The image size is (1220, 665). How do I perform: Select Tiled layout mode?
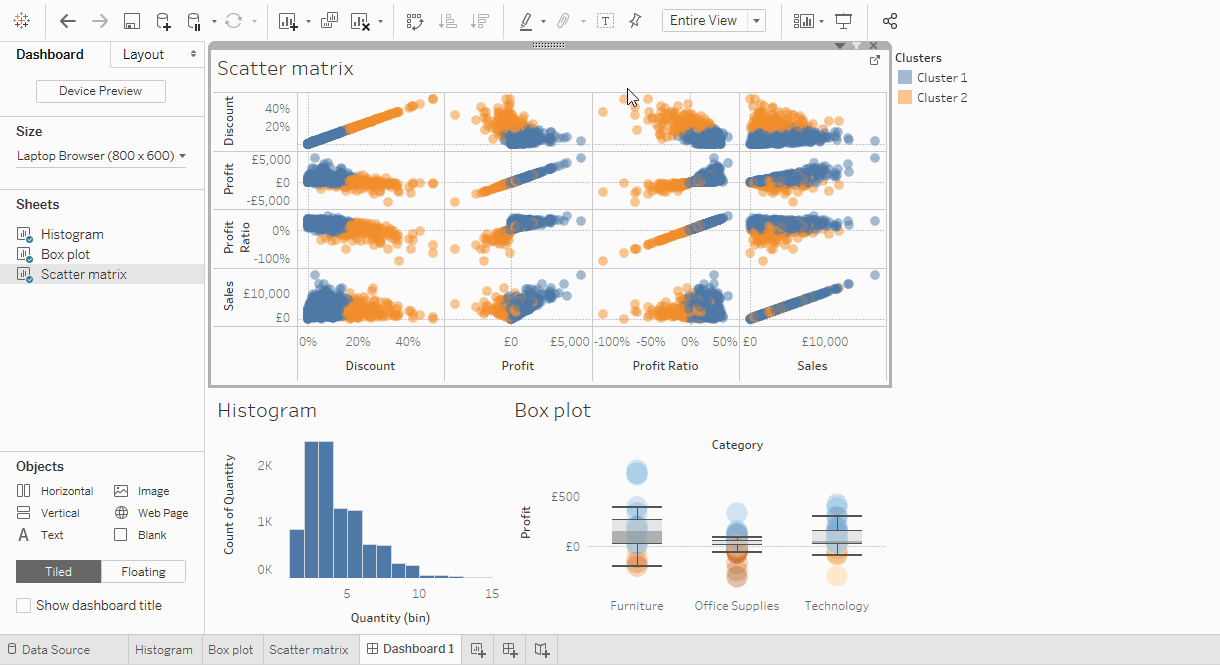58,572
